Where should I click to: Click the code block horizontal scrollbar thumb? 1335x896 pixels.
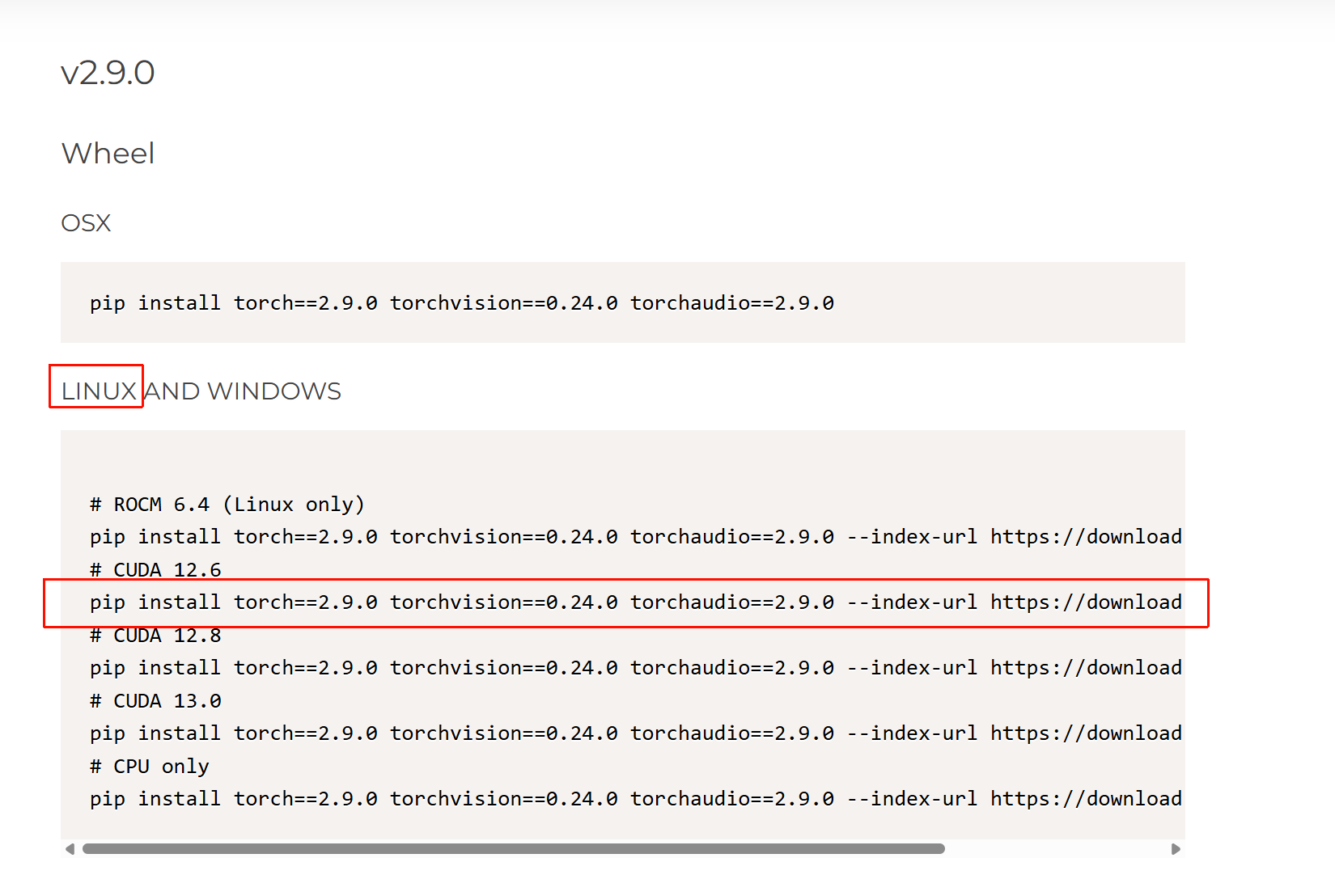pos(514,849)
